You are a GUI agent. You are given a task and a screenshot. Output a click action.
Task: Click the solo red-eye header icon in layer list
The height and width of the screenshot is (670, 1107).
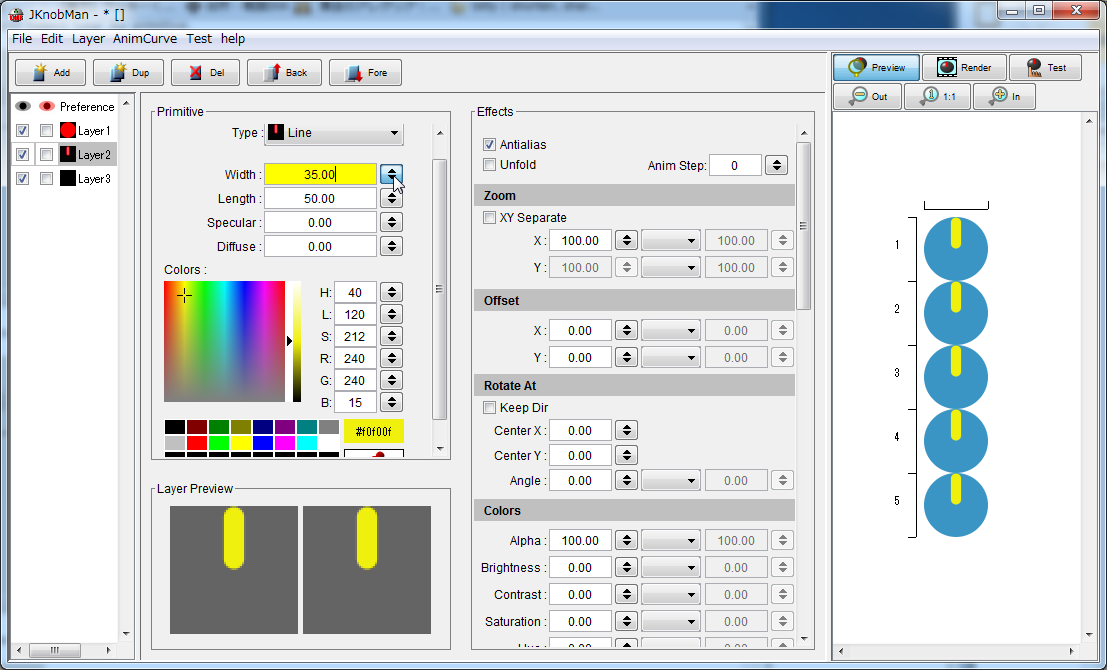47,107
